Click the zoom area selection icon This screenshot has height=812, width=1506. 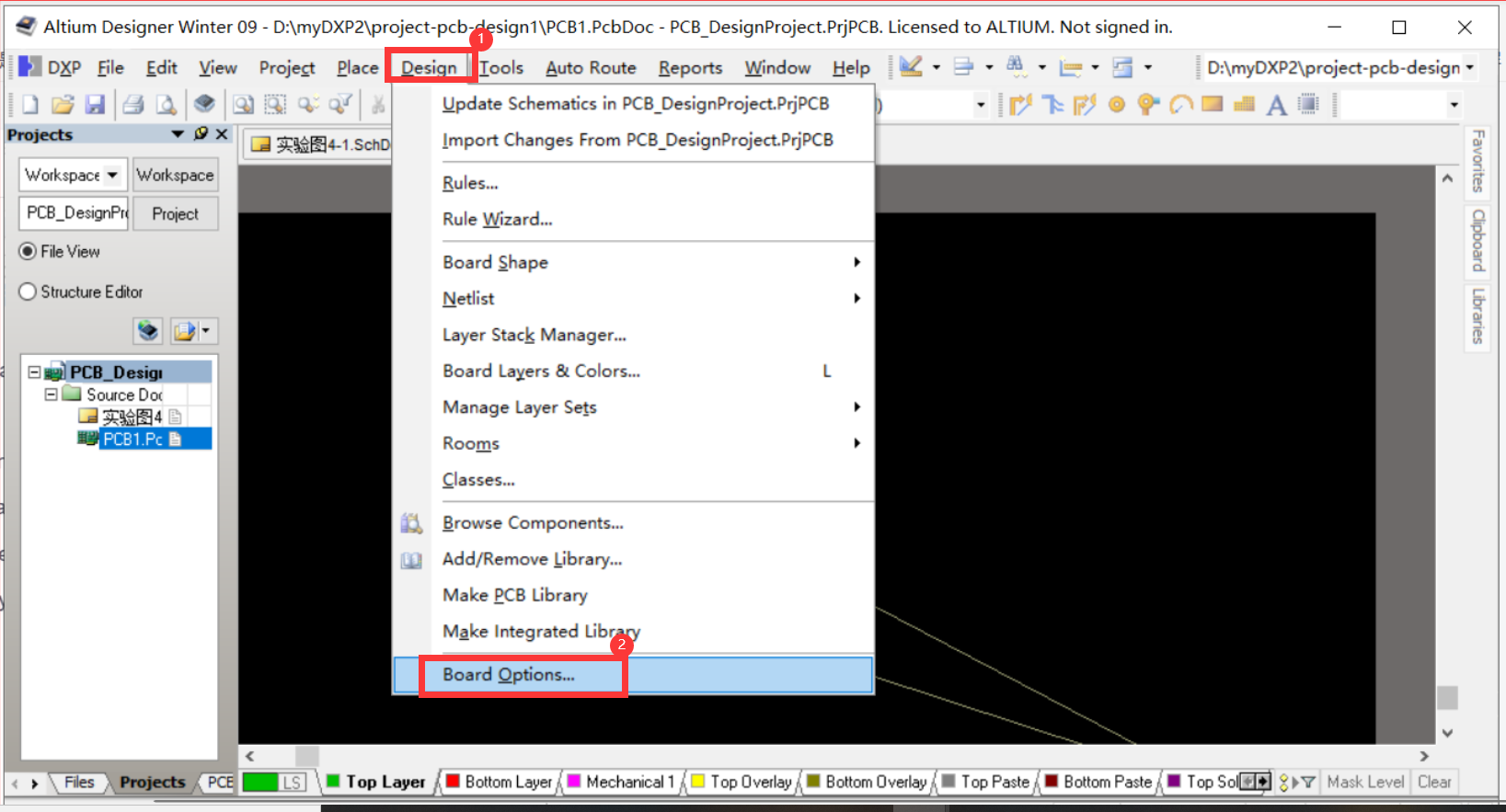coord(275,105)
